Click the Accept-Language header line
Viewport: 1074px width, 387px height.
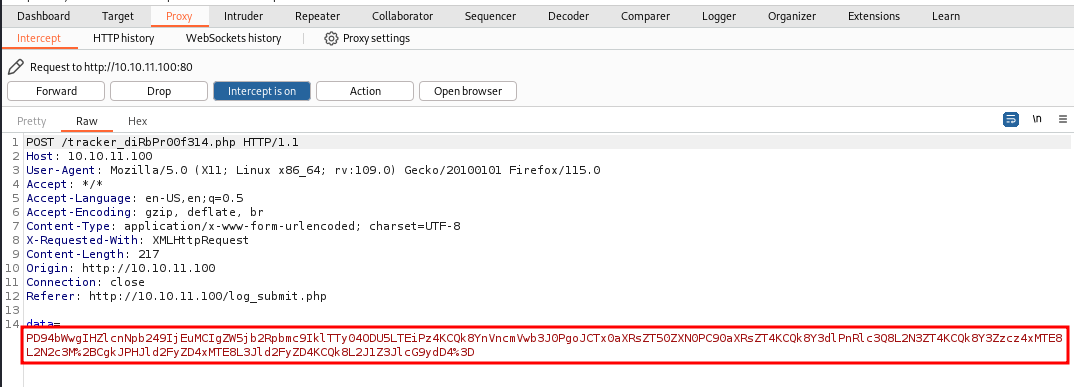tap(134, 198)
